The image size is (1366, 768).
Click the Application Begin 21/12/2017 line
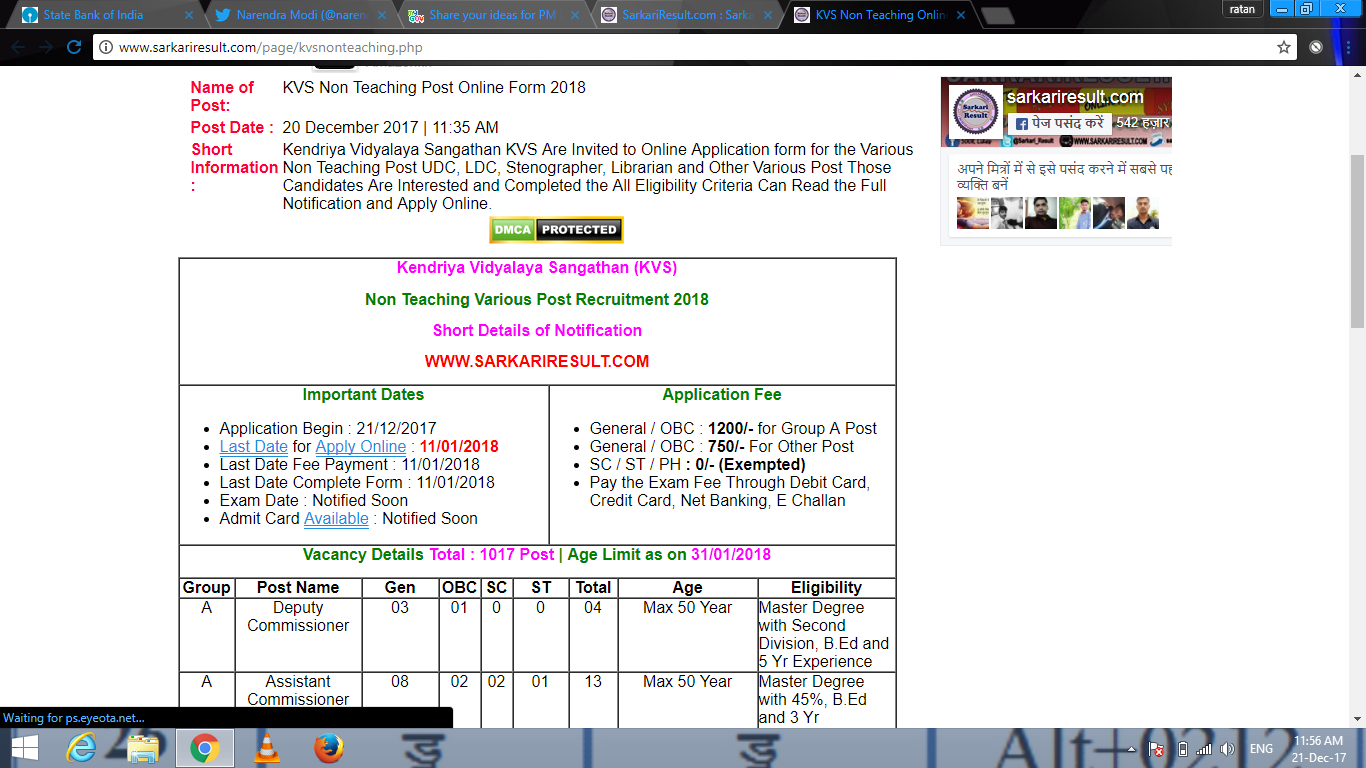pyautogui.click(x=328, y=428)
